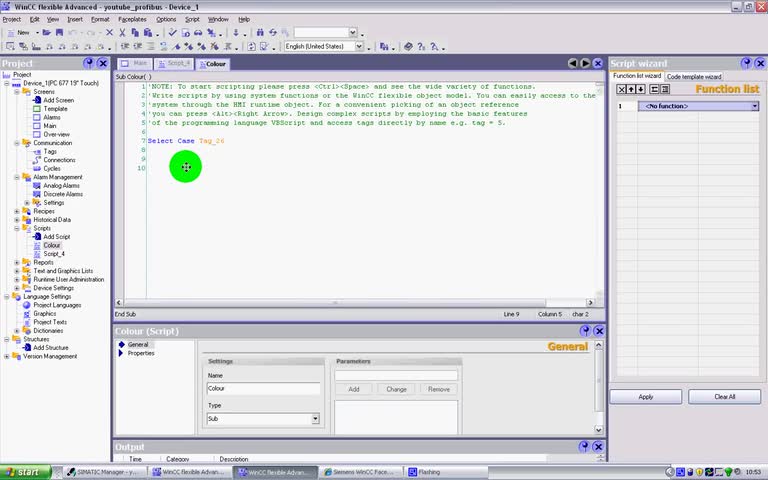Expand the Reports folder
The image size is (768, 480).
17,263
